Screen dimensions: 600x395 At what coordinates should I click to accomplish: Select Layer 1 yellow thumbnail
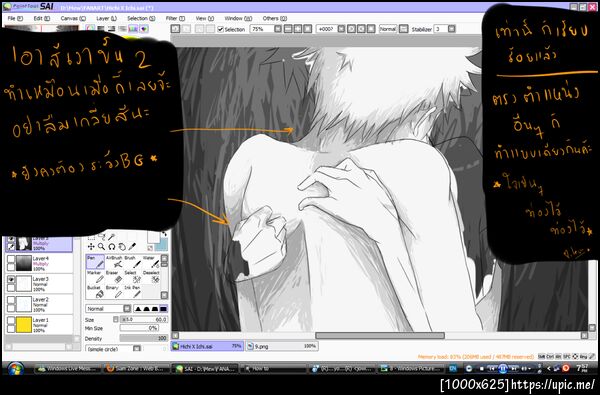coord(24,324)
